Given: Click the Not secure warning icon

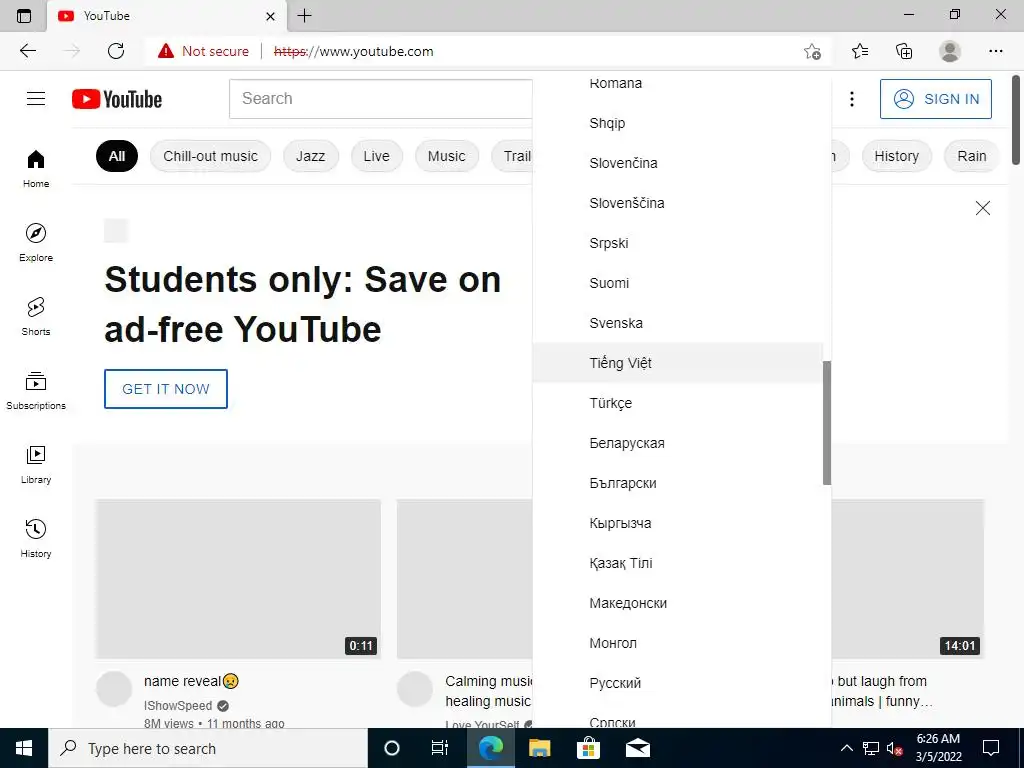Looking at the screenshot, I should pyautogui.click(x=166, y=51).
